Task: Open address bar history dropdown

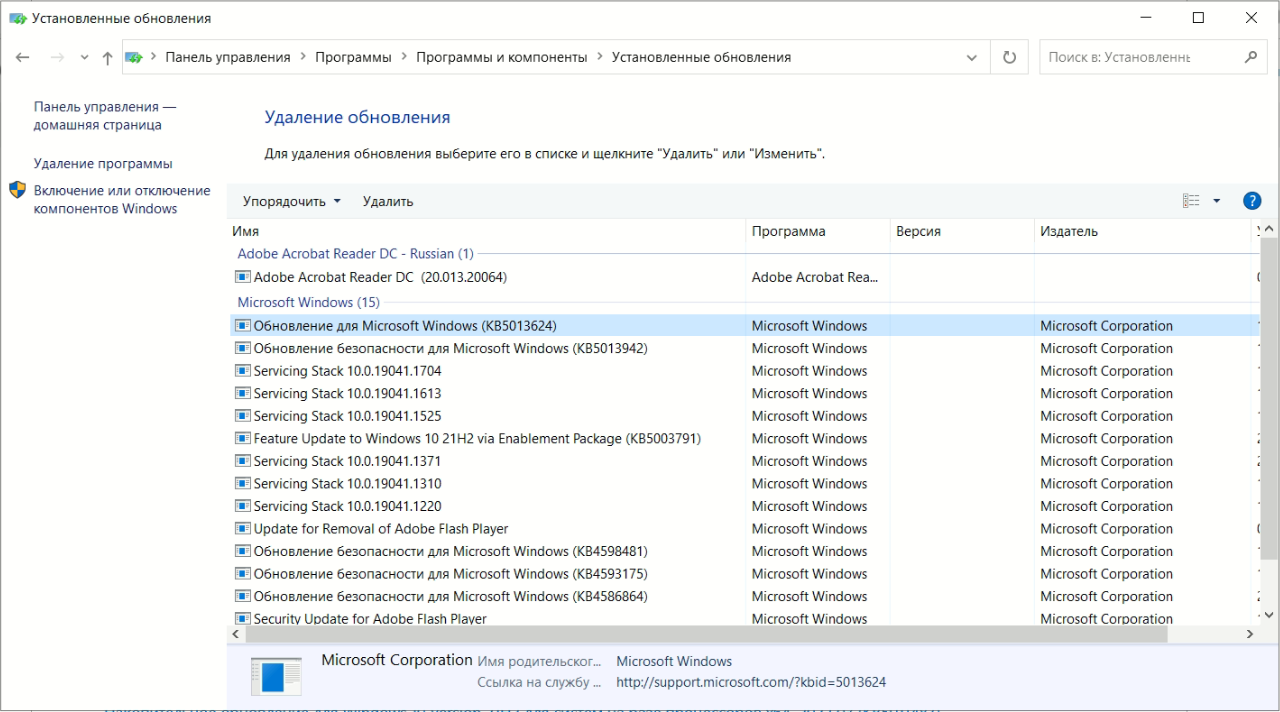Action: point(972,58)
